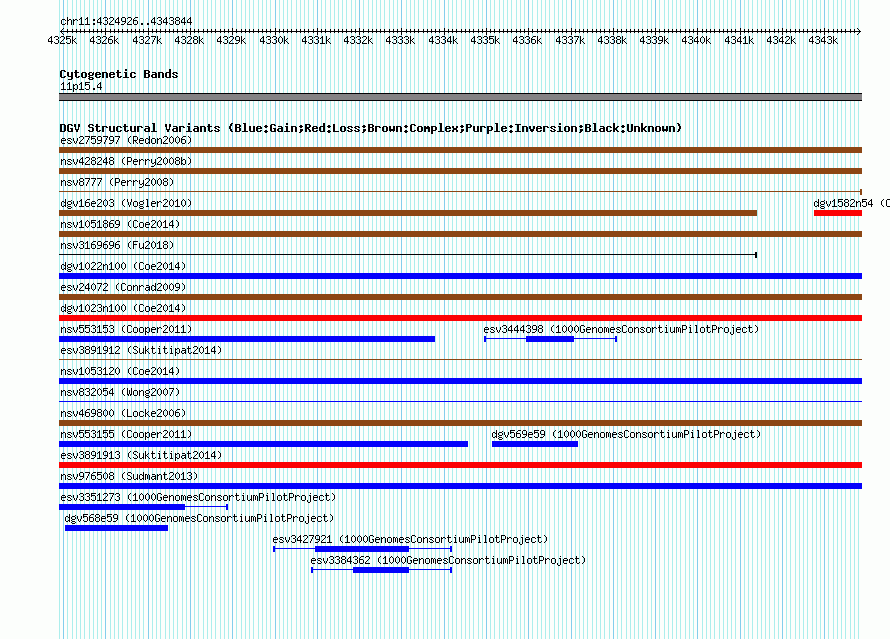
Task: Click the esv3444398 (1000GenomesConsortiumPilotProject) label
Action: (x=621, y=329)
